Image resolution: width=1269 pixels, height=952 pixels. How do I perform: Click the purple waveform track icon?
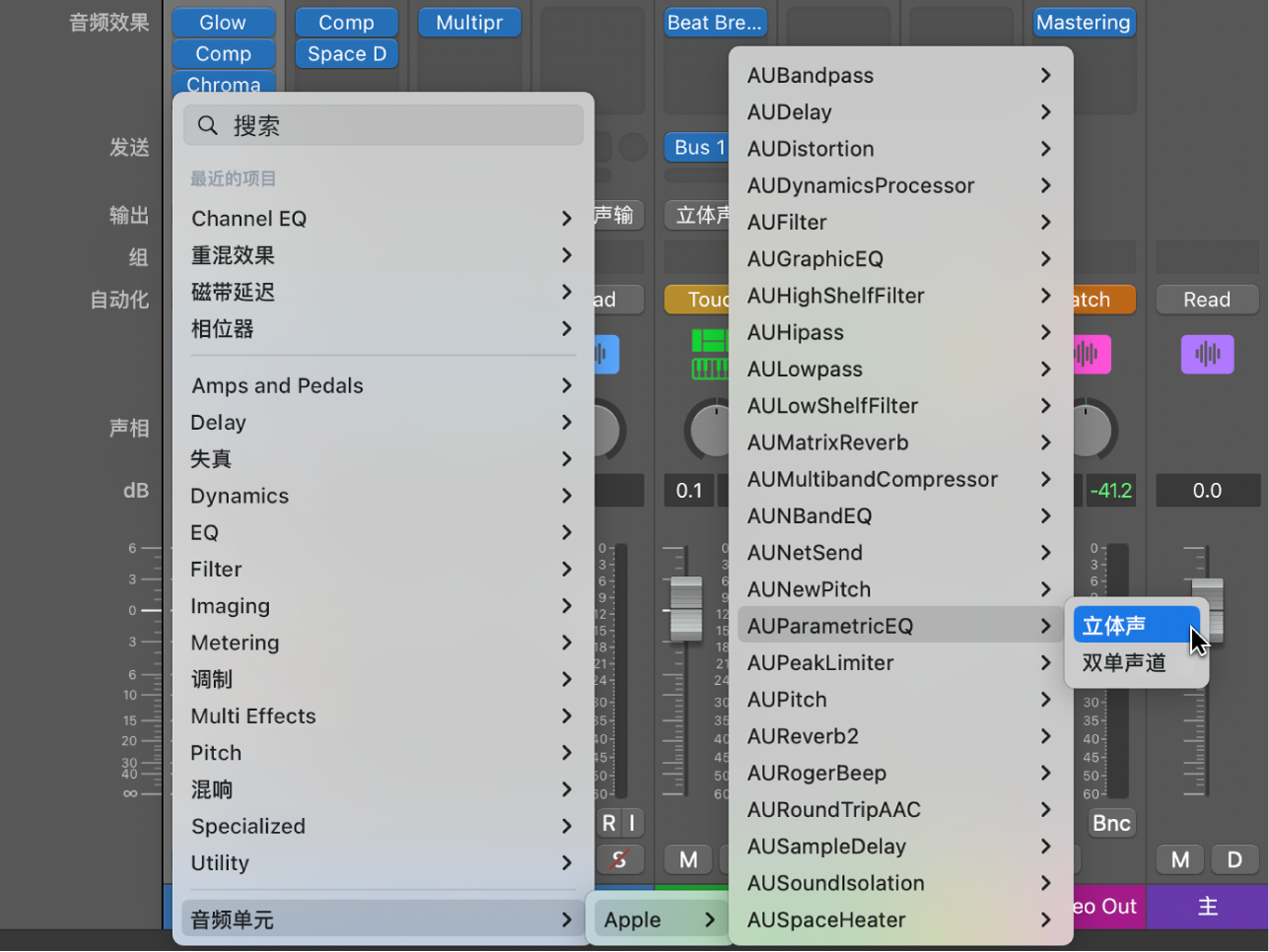point(1207,354)
